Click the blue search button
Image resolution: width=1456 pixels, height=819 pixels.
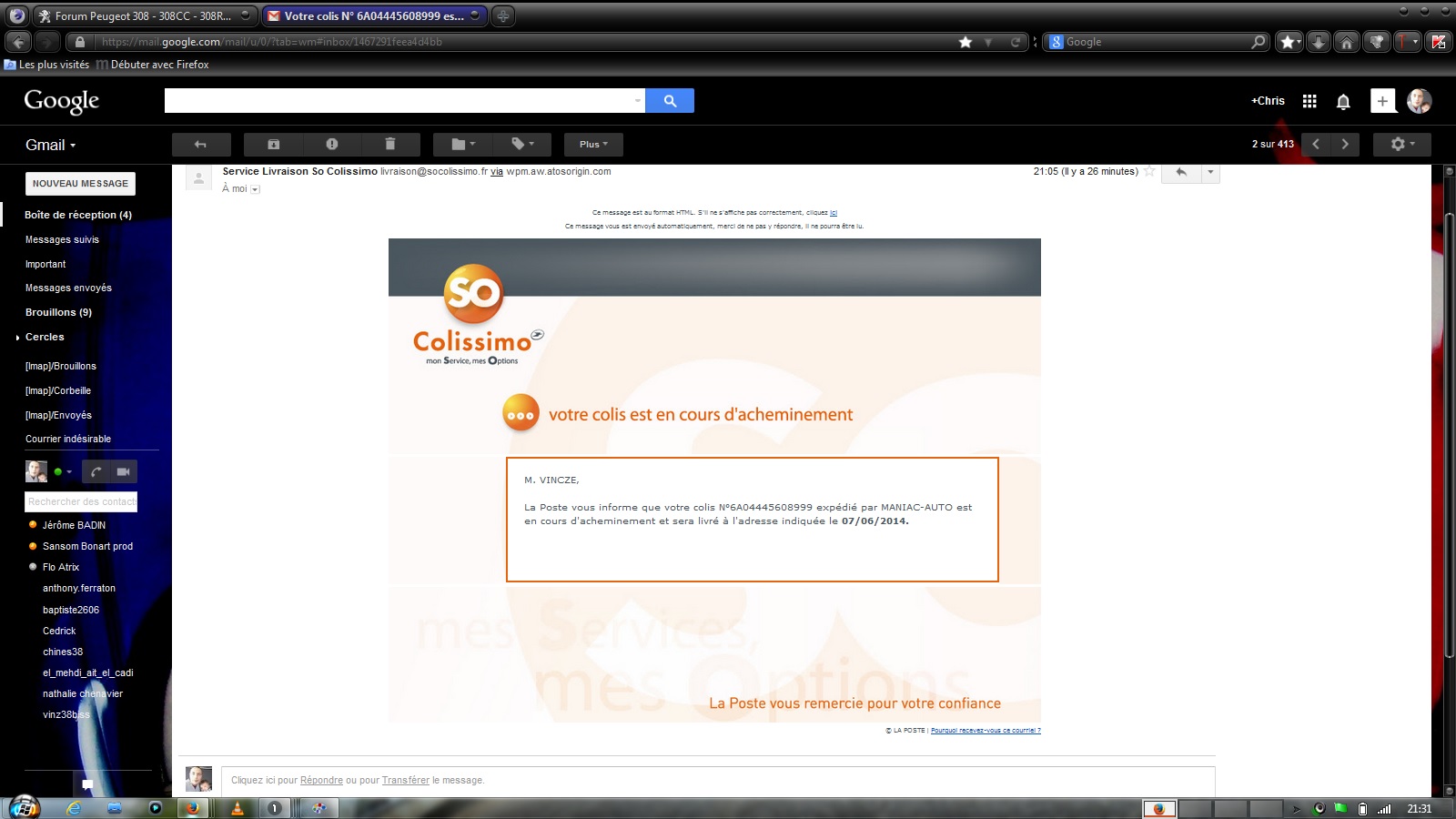click(x=670, y=101)
